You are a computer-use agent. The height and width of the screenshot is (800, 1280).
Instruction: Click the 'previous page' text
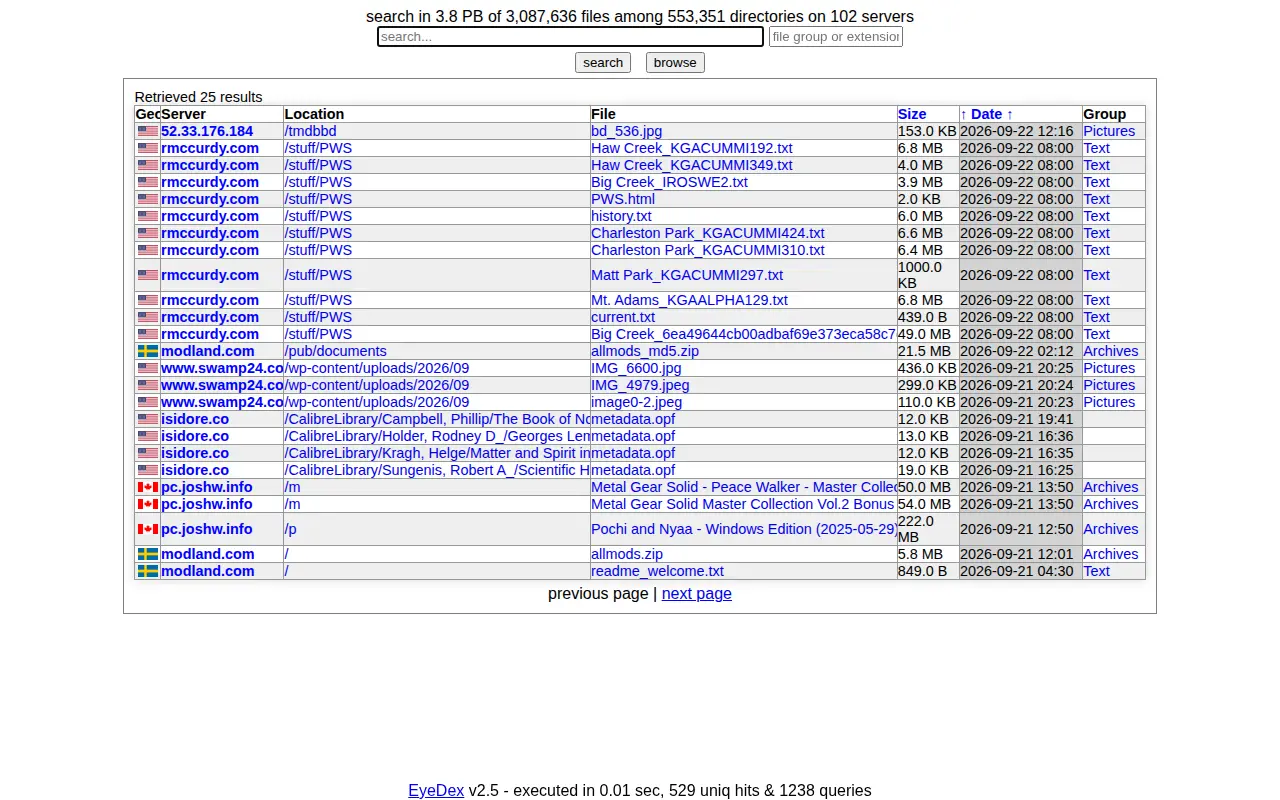(x=598, y=594)
